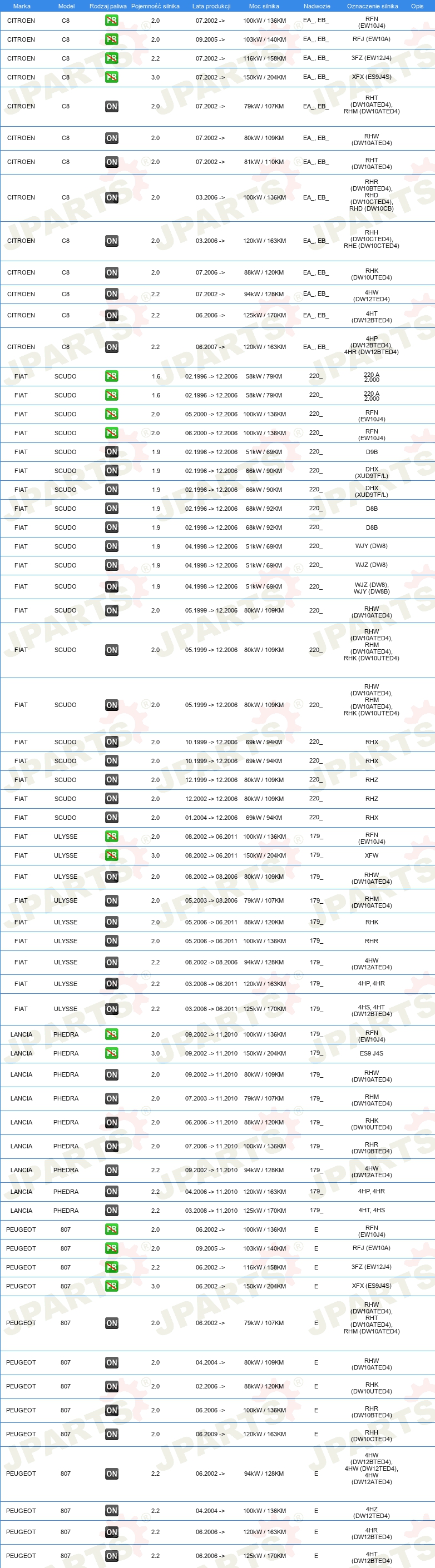The image size is (435, 1568).
Task: Click petrol icon in Lancia Phedra ES9 J4S row
Action: pos(111,1053)
